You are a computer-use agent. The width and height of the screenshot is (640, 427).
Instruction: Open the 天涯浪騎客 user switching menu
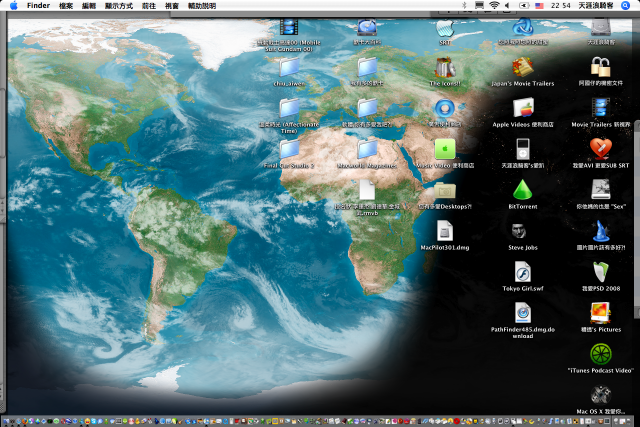coord(596,6)
